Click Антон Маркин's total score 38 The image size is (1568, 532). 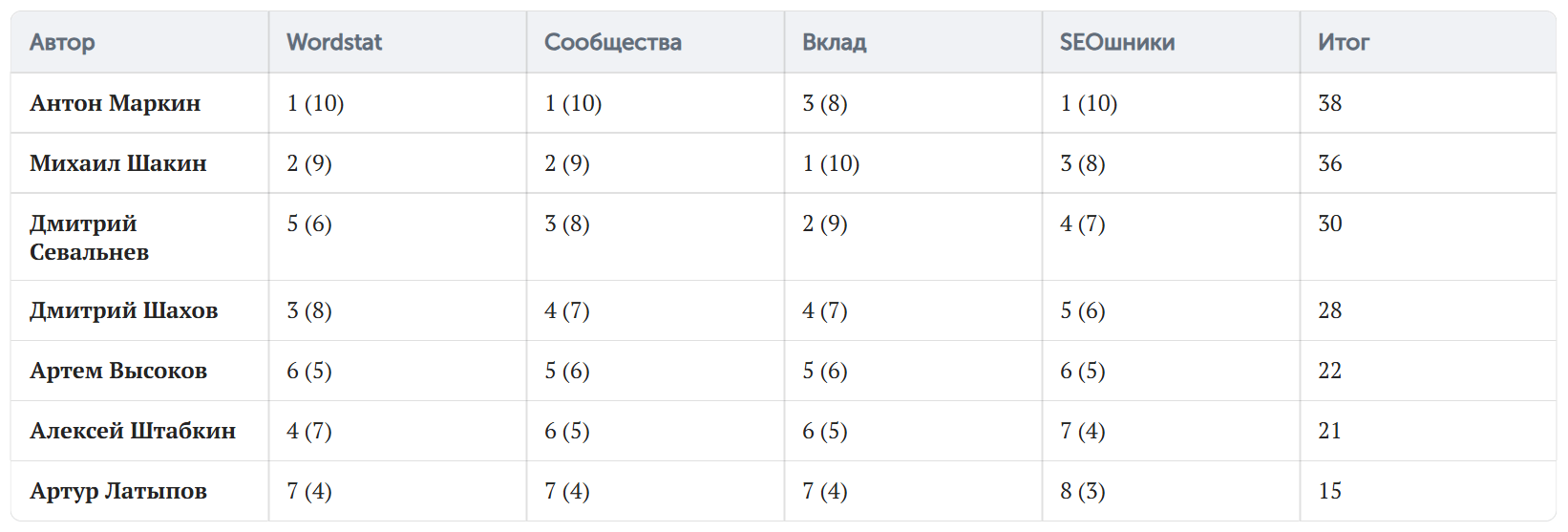click(1330, 103)
